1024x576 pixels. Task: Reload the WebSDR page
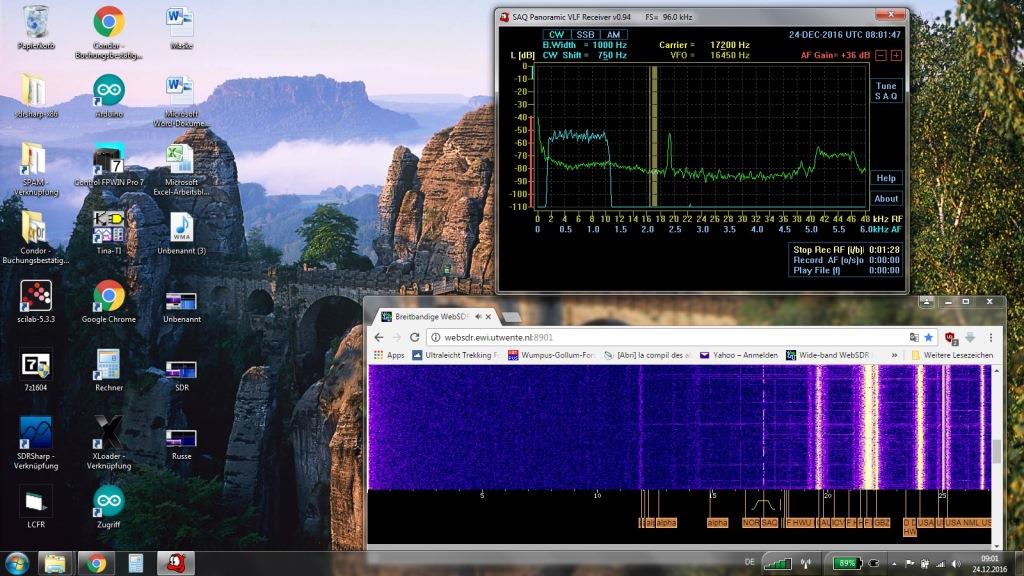pos(414,338)
